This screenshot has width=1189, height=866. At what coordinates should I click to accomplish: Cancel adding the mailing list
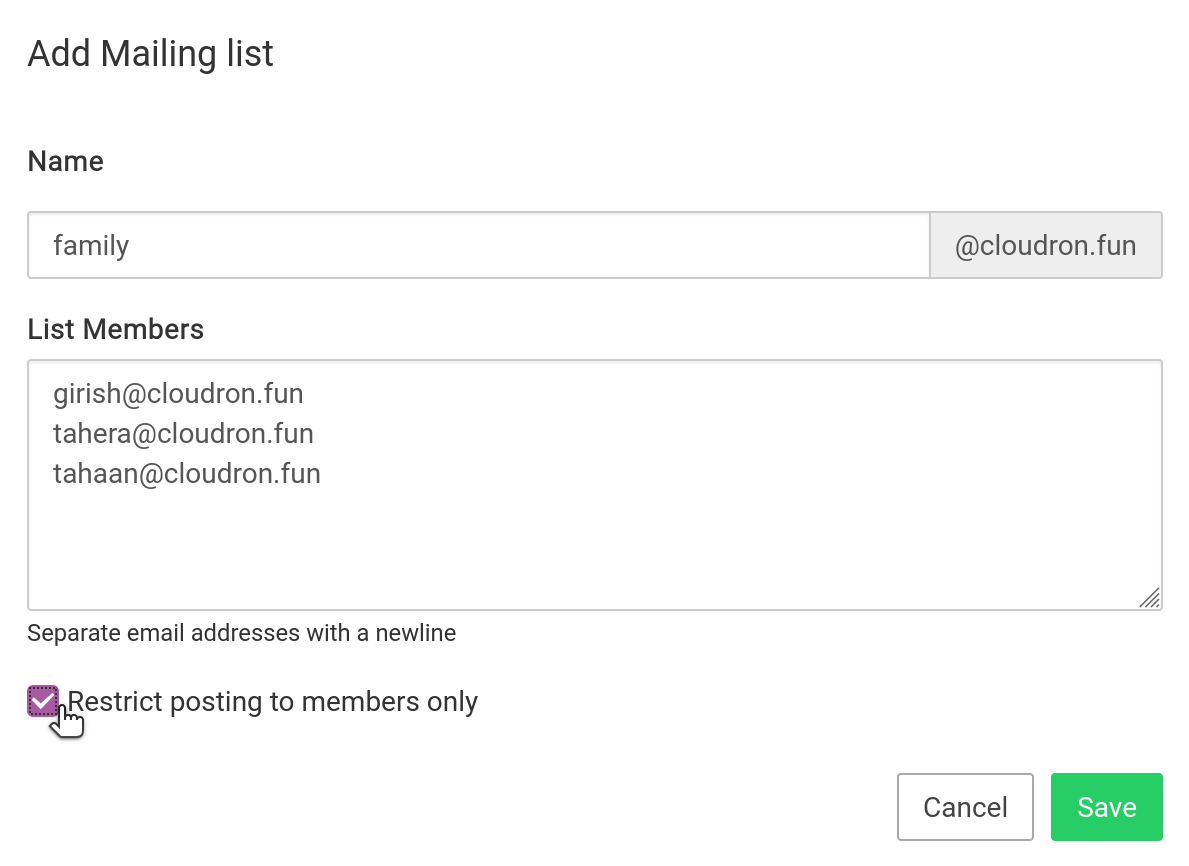(965, 807)
